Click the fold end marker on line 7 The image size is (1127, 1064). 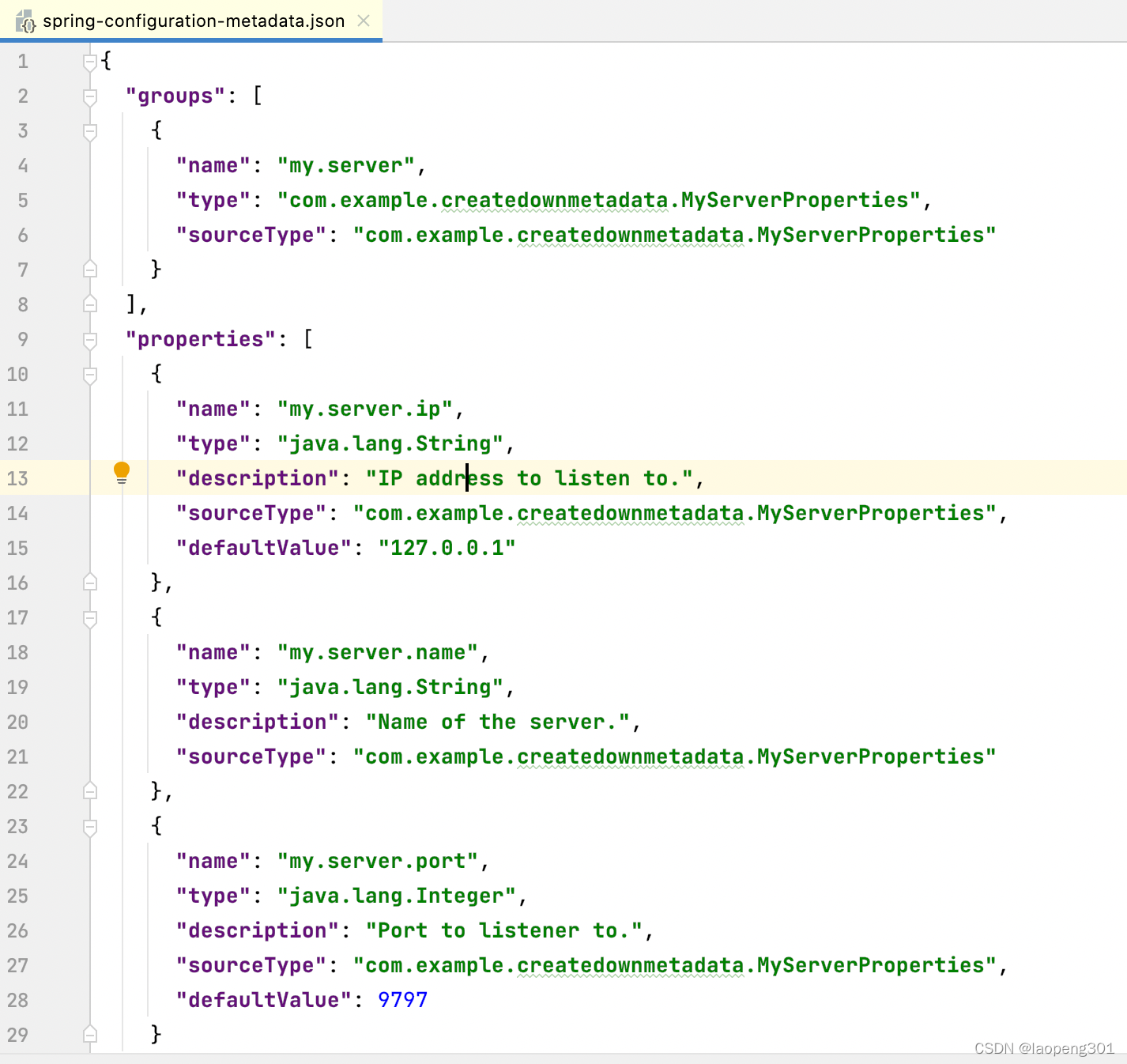90,270
